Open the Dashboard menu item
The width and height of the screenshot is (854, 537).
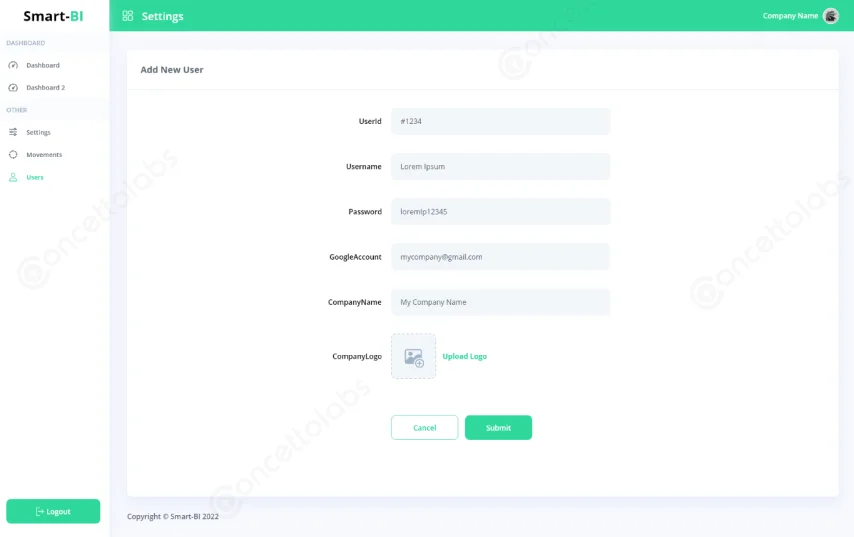(x=43, y=65)
